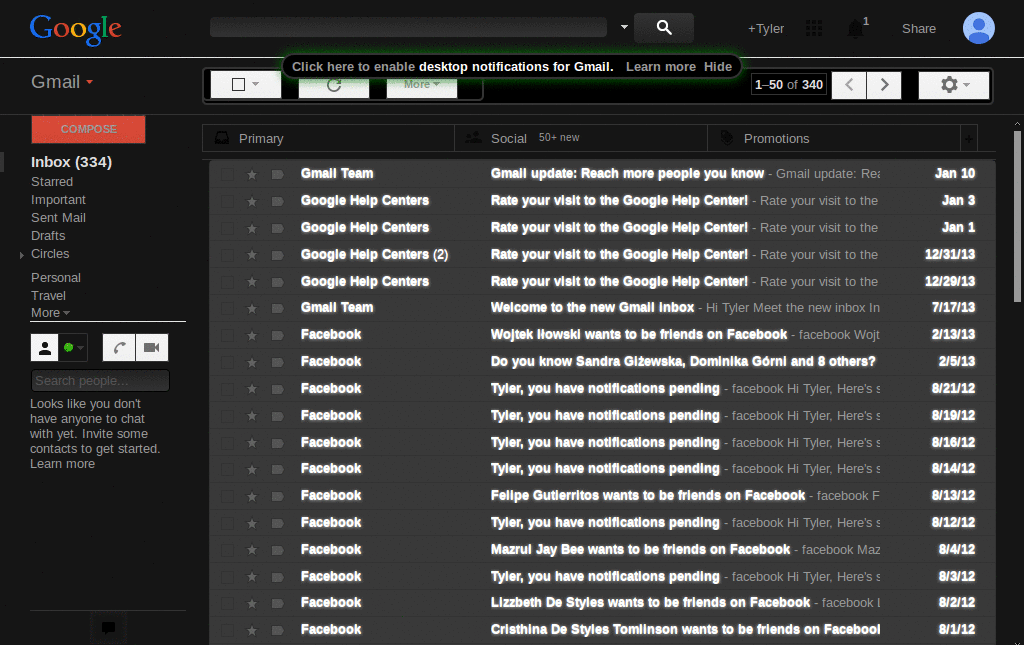Star the Felipe Gutierritos friend request email
This screenshot has height=645, width=1024.
click(251, 496)
